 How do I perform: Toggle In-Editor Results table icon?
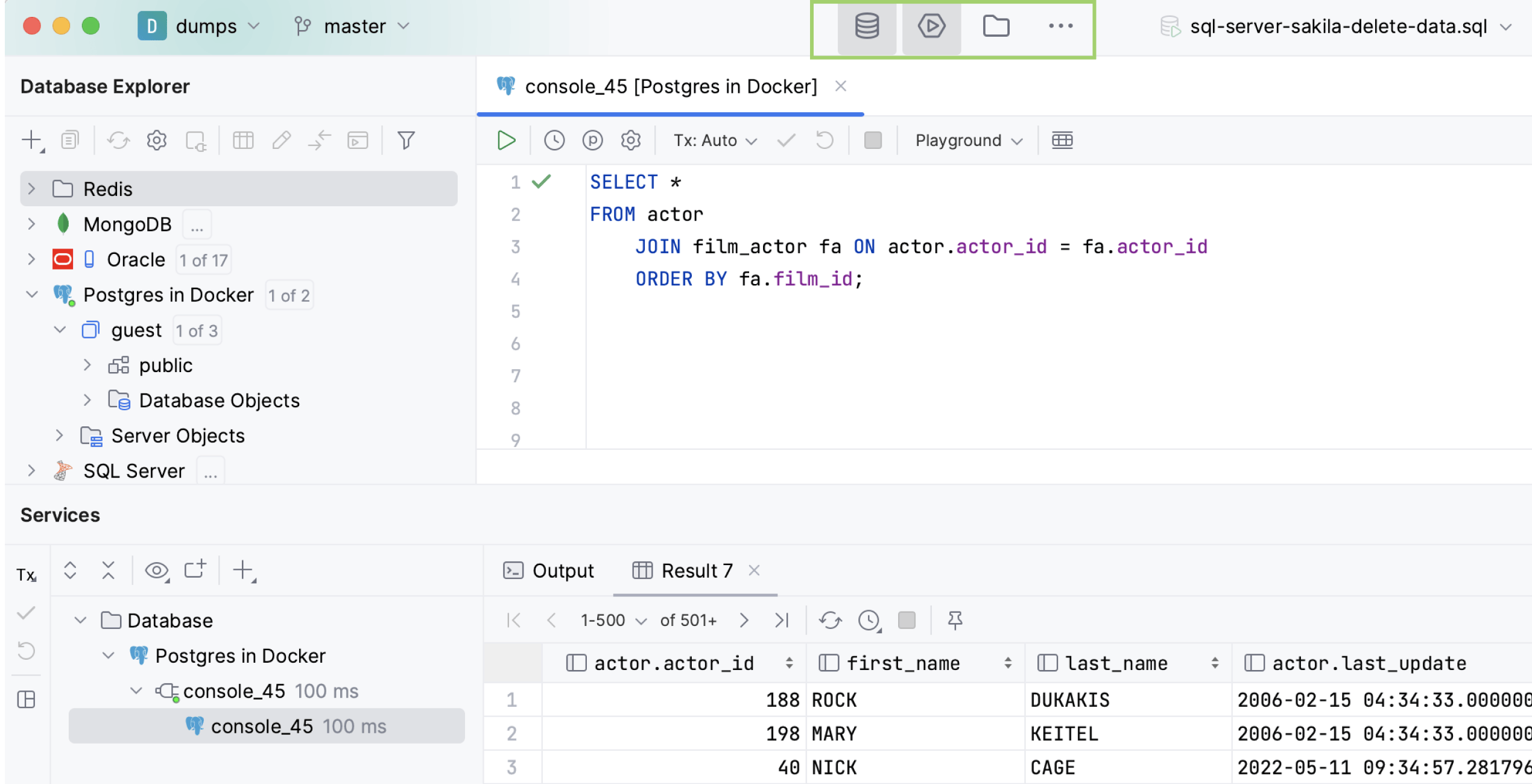(x=1062, y=141)
